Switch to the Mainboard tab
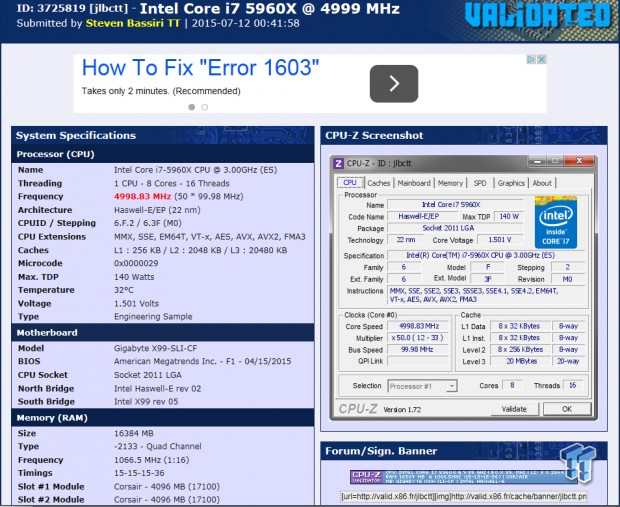This screenshot has width=620, height=507. (x=414, y=183)
